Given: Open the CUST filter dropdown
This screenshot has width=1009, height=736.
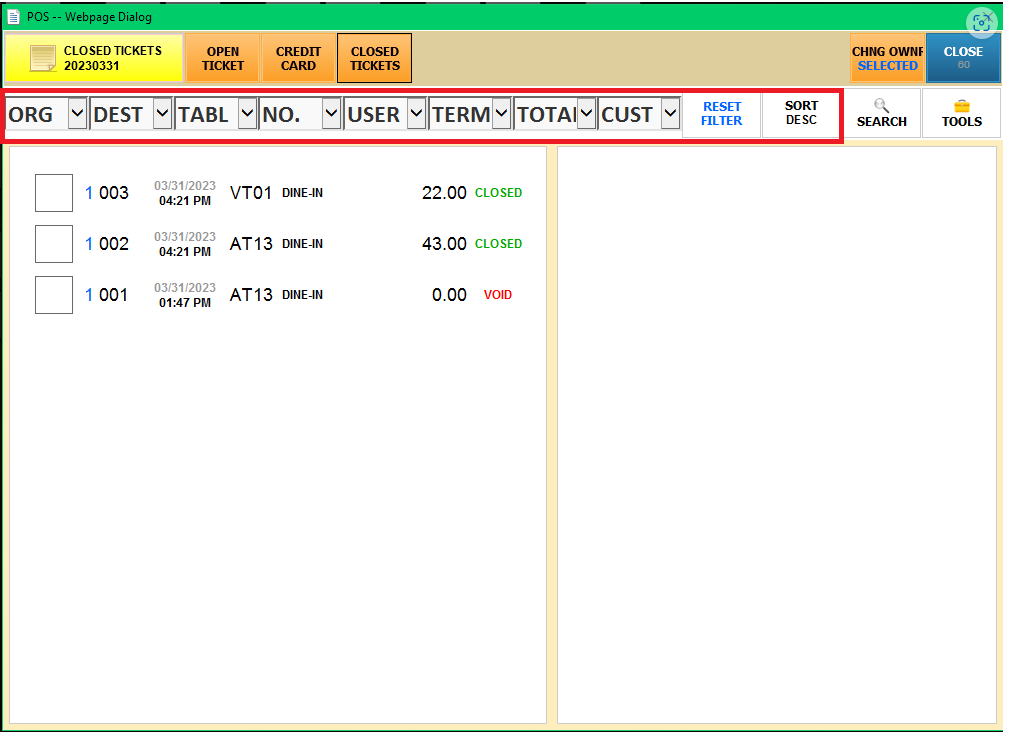Looking at the screenshot, I should pyautogui.click(x=670, y=114).
